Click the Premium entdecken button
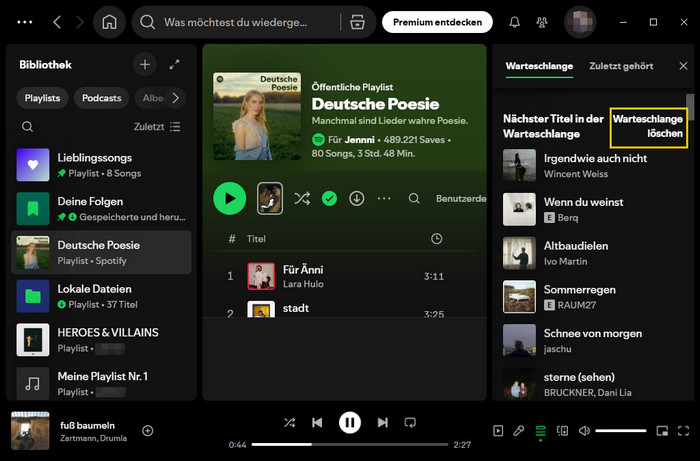Image resolution: width=700 pixels, height=461 pixels. click(438, 22)
